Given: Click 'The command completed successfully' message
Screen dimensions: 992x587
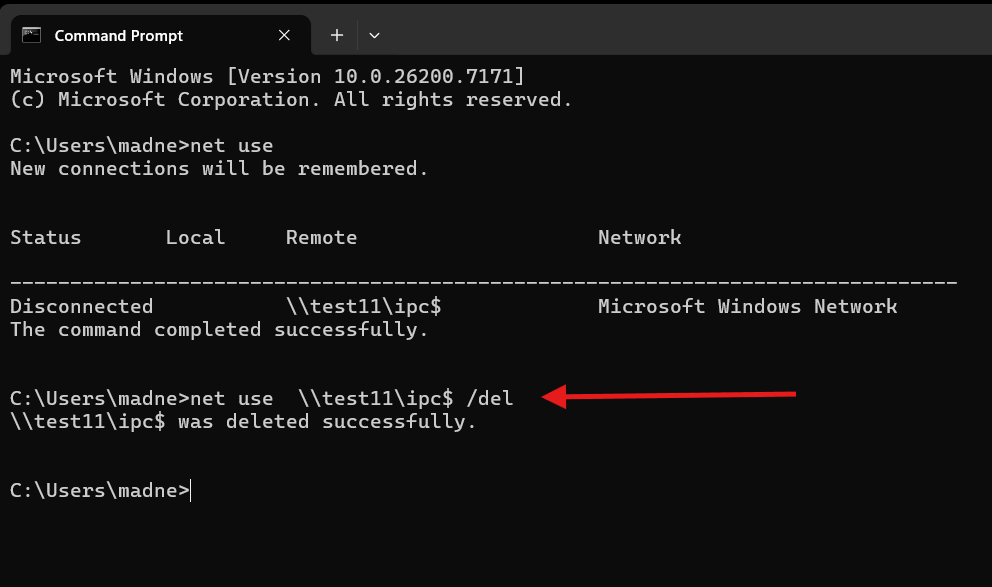Looking at the screenshot, I should pos(219,330).
